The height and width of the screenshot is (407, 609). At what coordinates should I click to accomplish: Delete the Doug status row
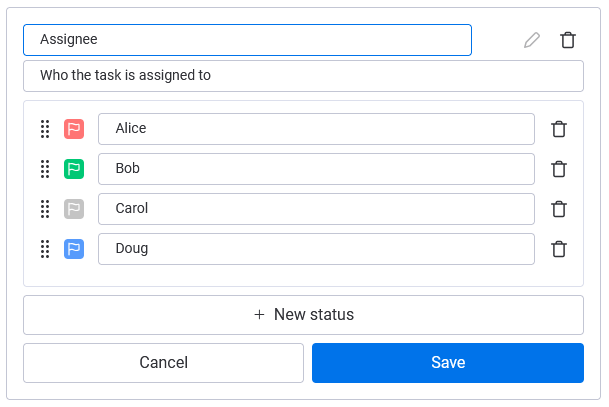point(559,249)
